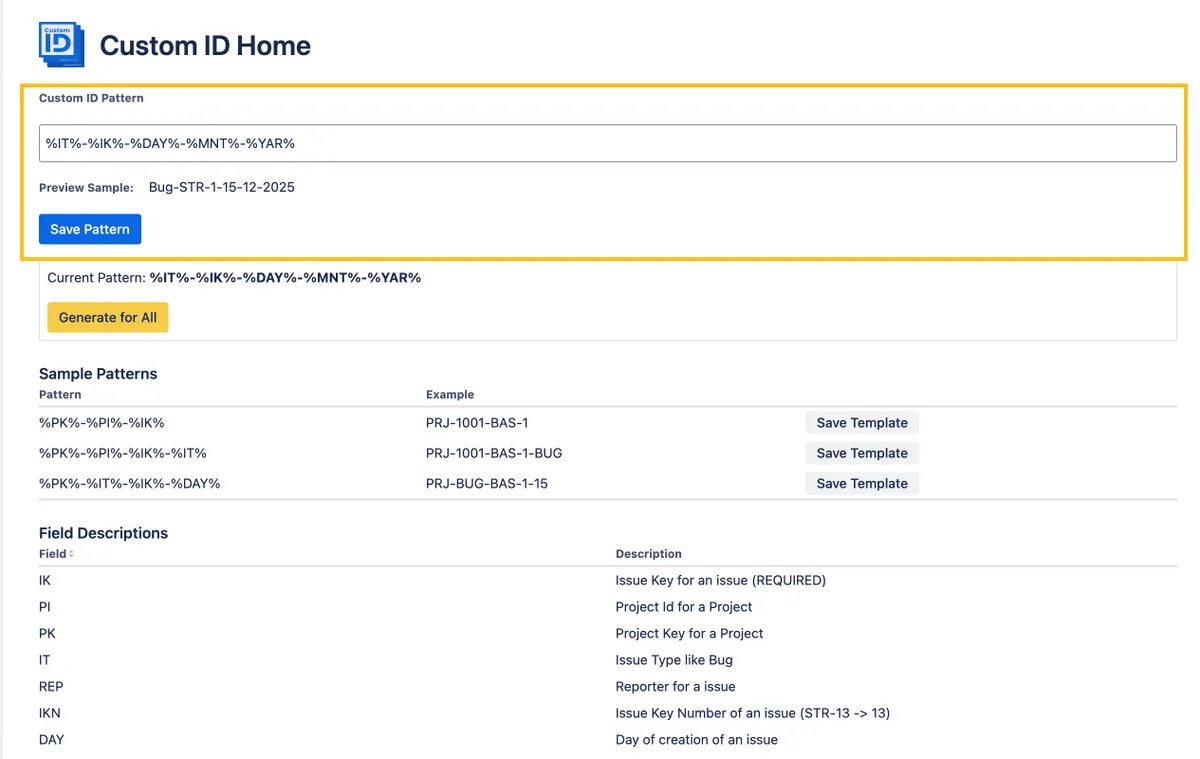Select pattern %PK%-%PI%-%IK%-%IT%
The width and height of the screenshot is (1200, 759).
[123, 453]
